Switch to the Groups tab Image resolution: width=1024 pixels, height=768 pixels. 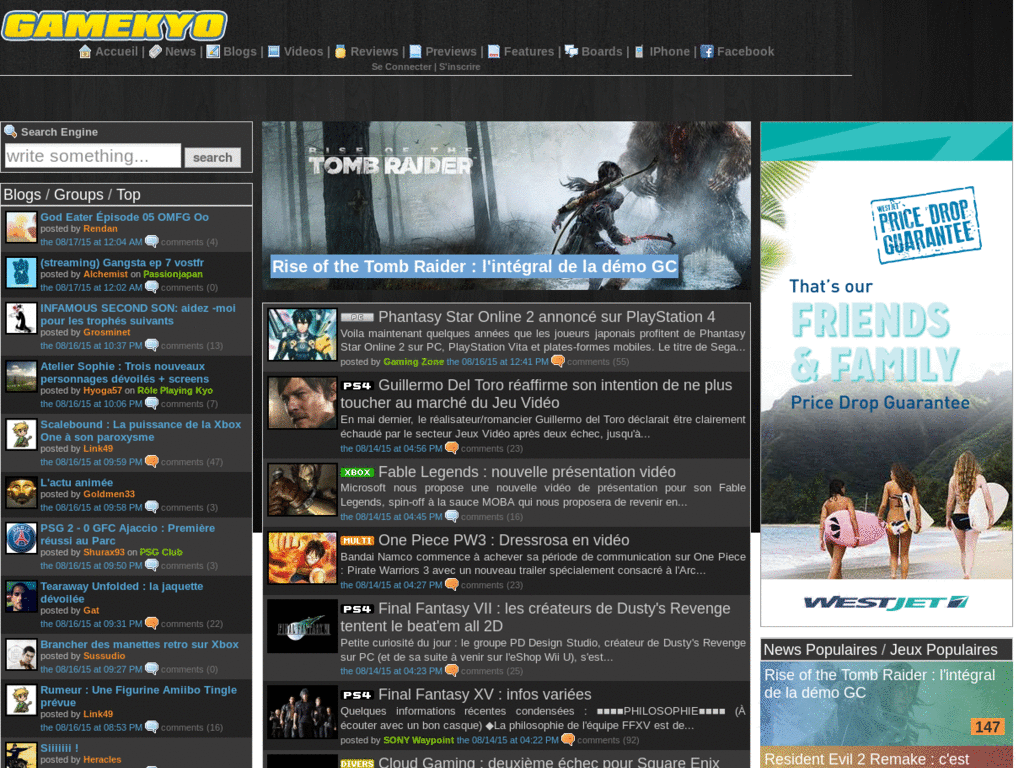78,195
